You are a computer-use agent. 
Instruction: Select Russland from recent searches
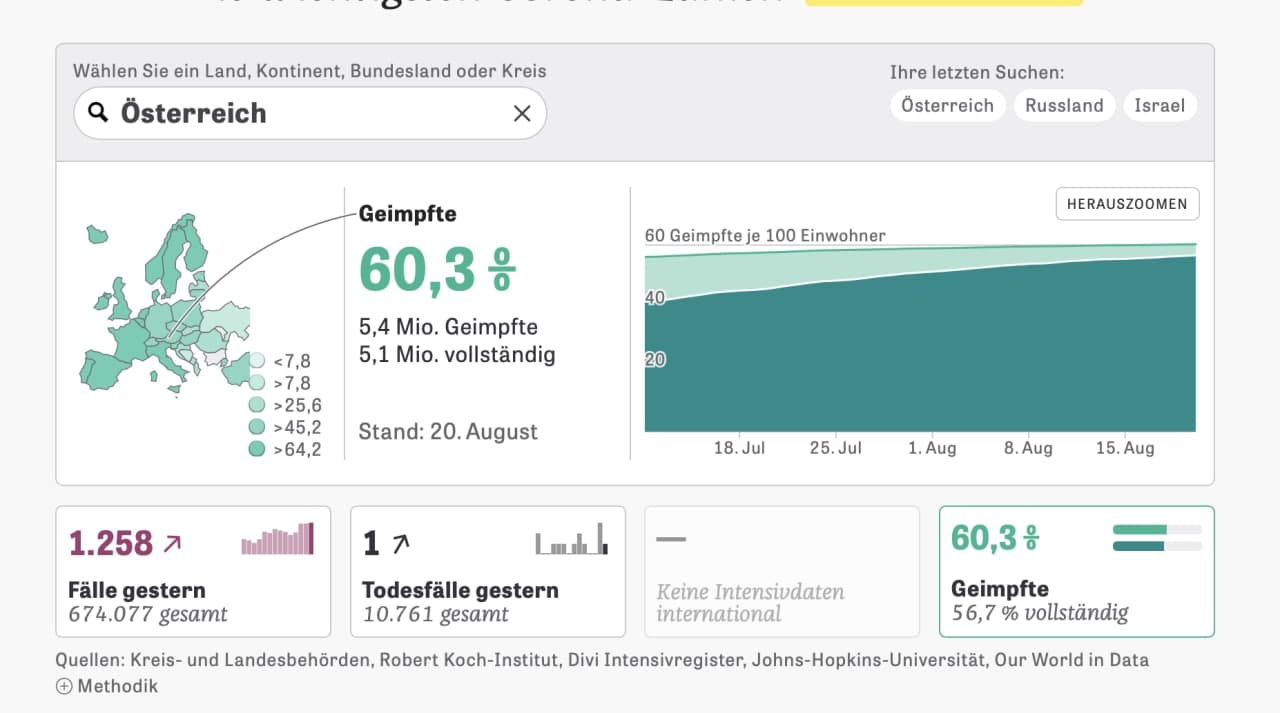coord(1064,105)
